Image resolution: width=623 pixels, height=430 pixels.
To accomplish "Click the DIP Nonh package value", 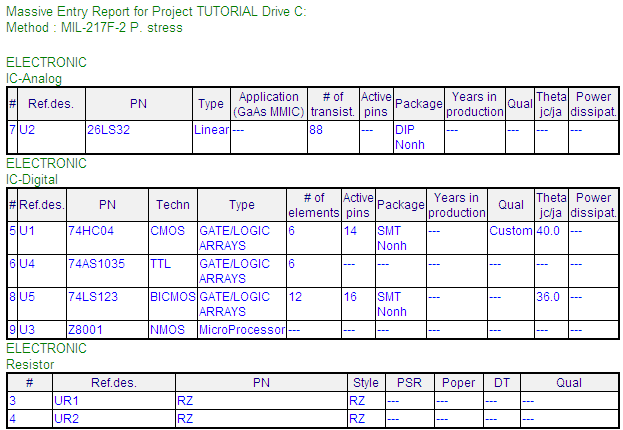I will pos(410,137).
